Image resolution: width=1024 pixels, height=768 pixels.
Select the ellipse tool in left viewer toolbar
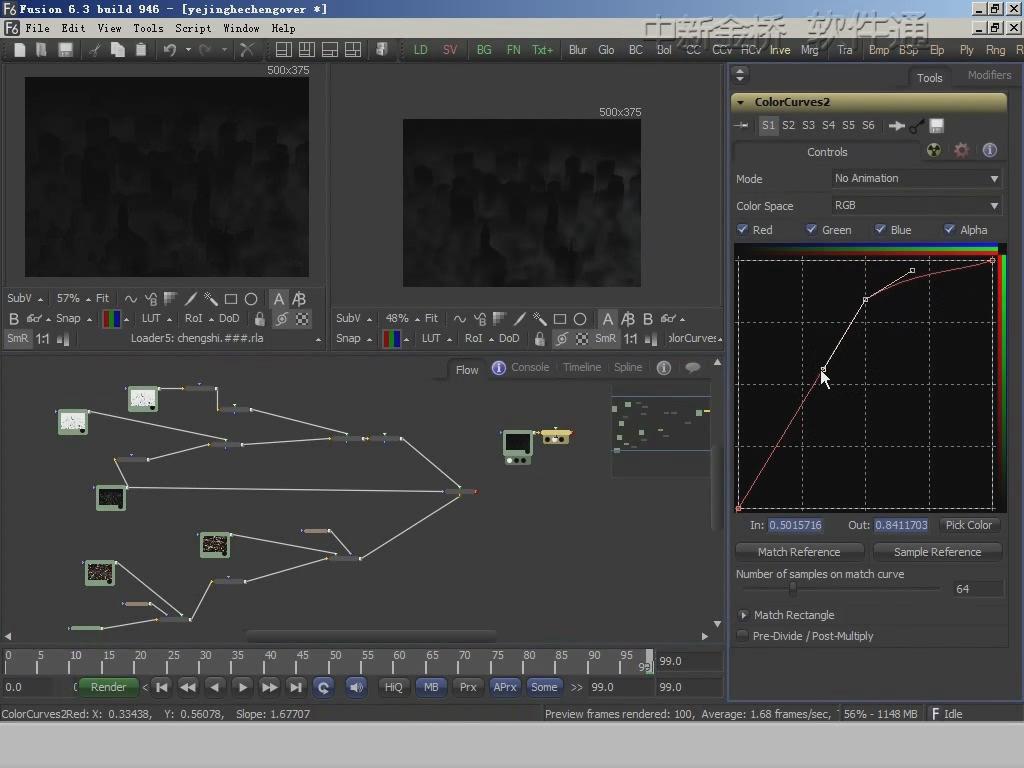tap(251, 299)
